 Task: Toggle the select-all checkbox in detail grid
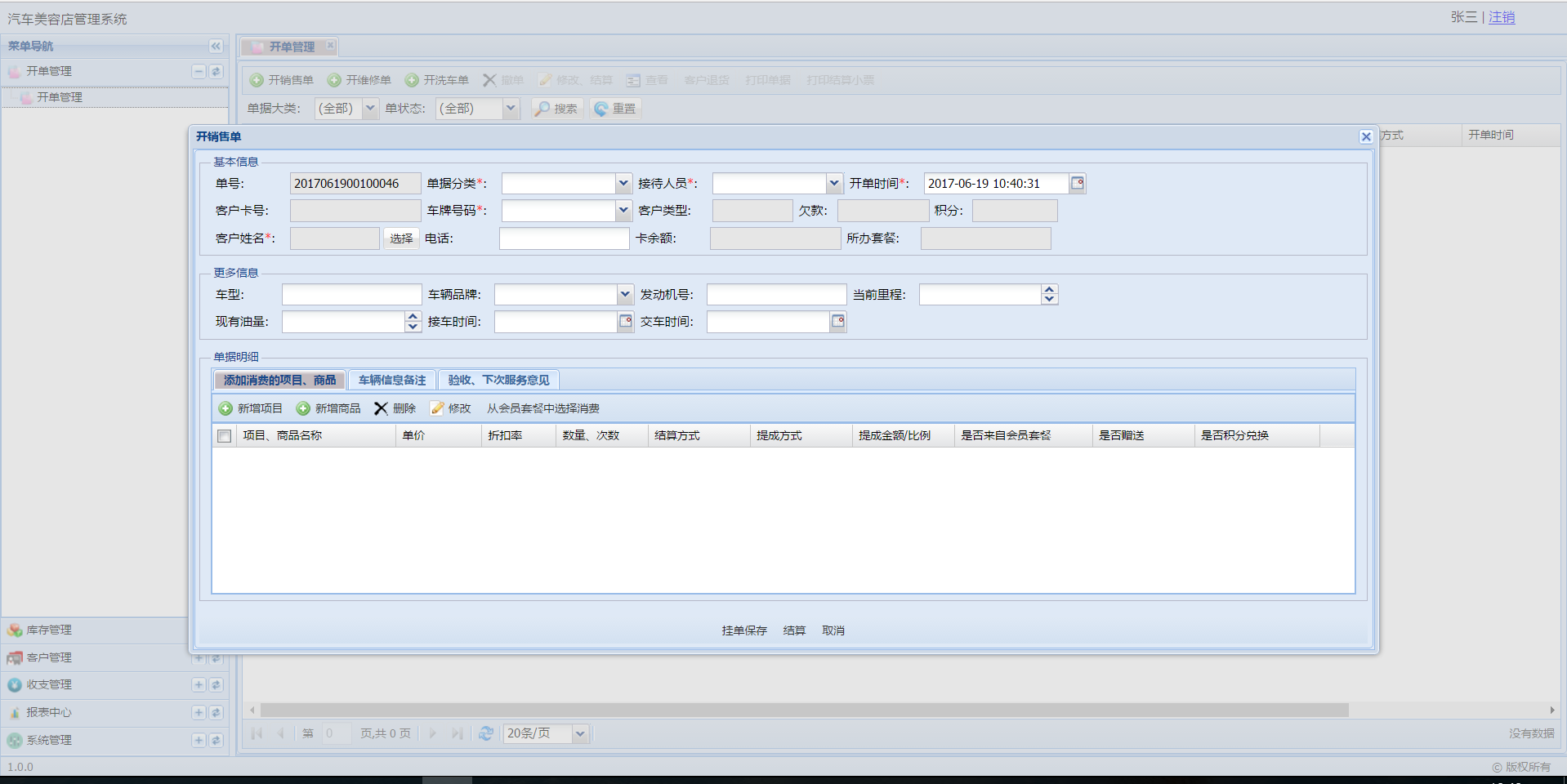coord(224,436)
